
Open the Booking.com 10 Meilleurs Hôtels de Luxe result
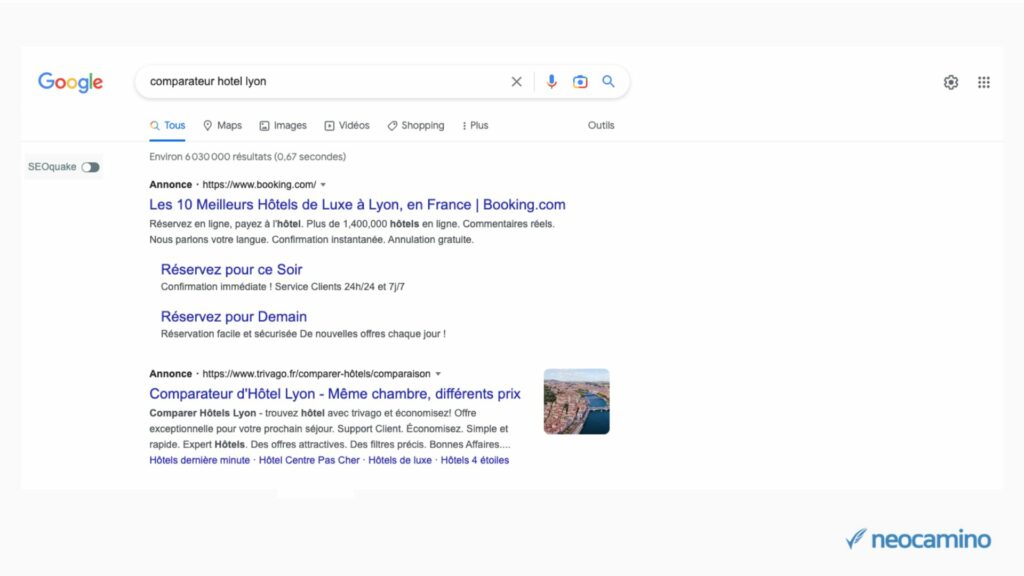click(x=357, y=204)
